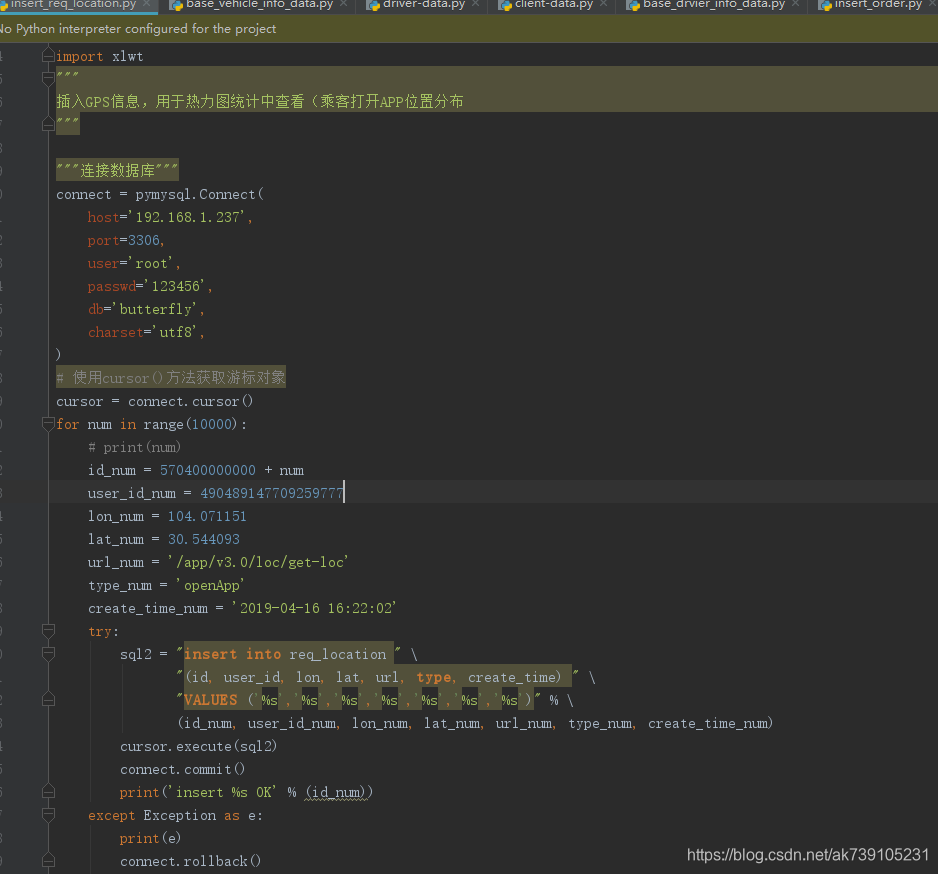This screenshot has height=874, width=938.
Task: Click the Python file icon on base_vehicle_info_data.py tab
Action: pos(175,5)
